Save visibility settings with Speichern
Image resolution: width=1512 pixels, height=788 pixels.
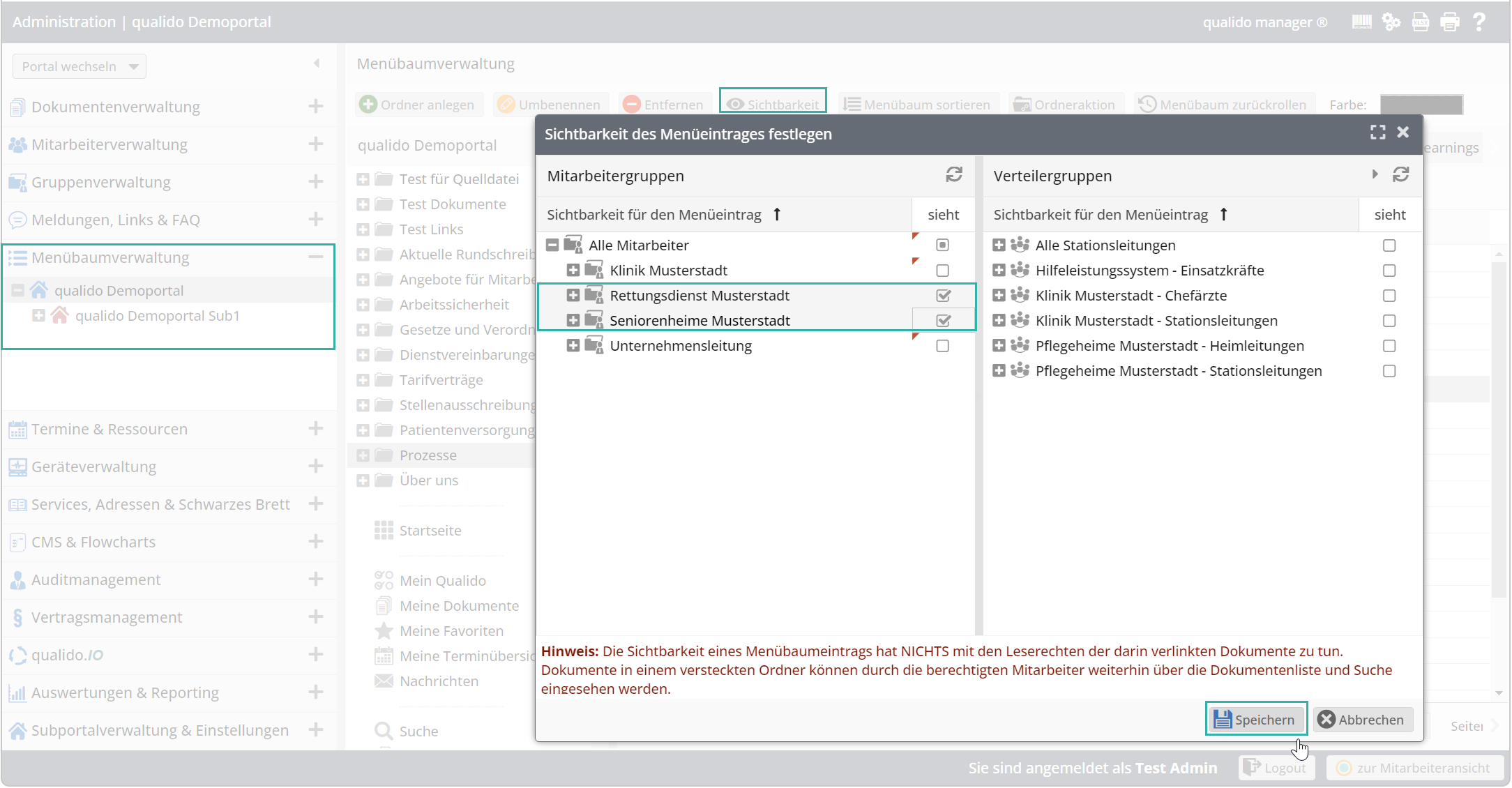pyautogui.click(x=1256, y=719)
